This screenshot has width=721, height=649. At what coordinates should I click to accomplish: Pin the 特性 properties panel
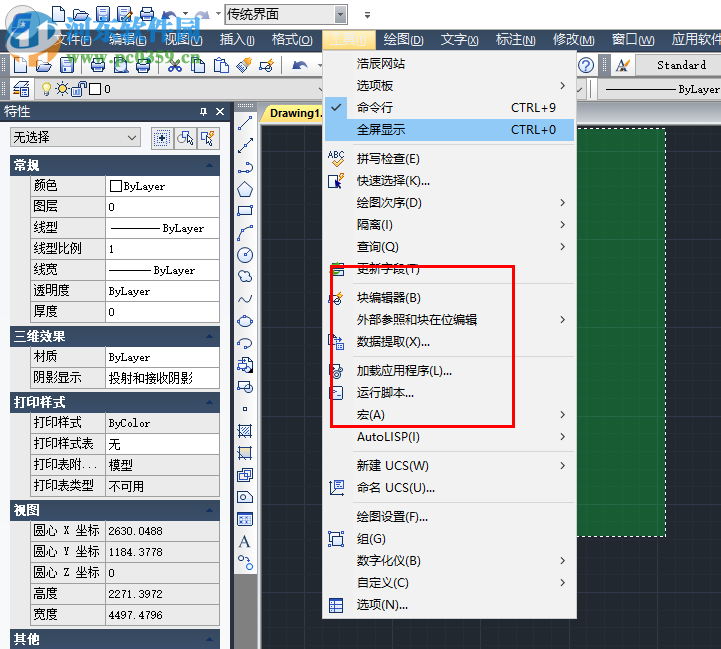tap(204, 111)
